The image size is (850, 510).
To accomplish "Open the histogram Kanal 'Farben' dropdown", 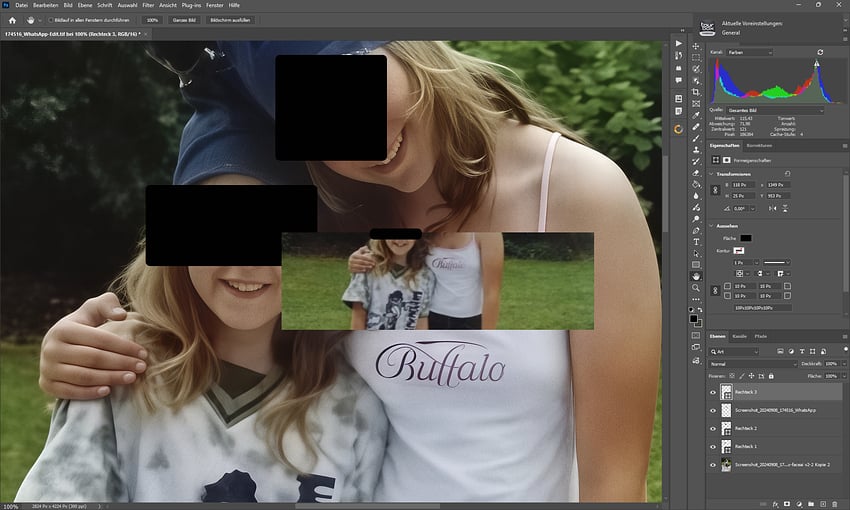I will tap(750, 52).
